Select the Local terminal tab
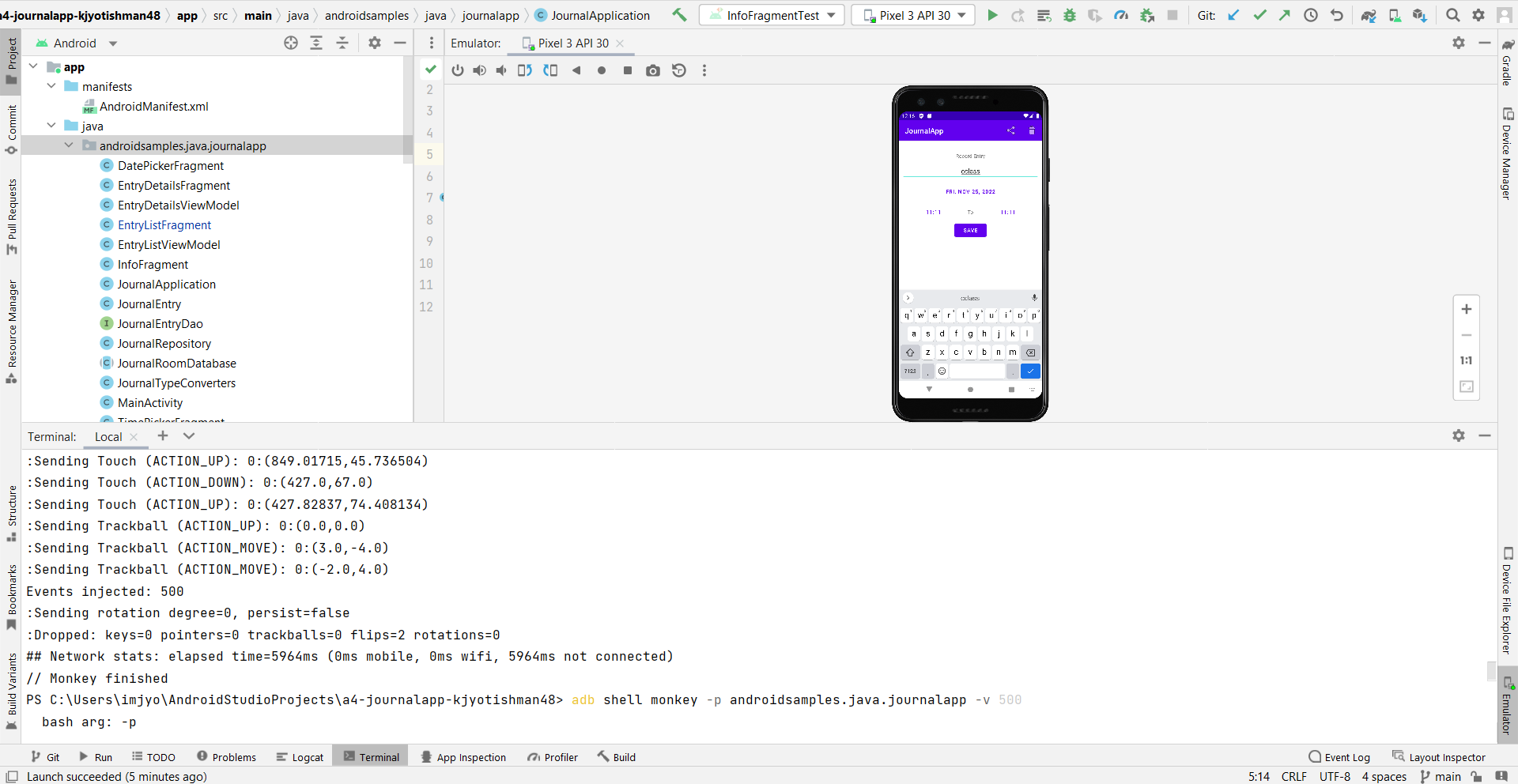1518x784 pixels. pos(108,437)
